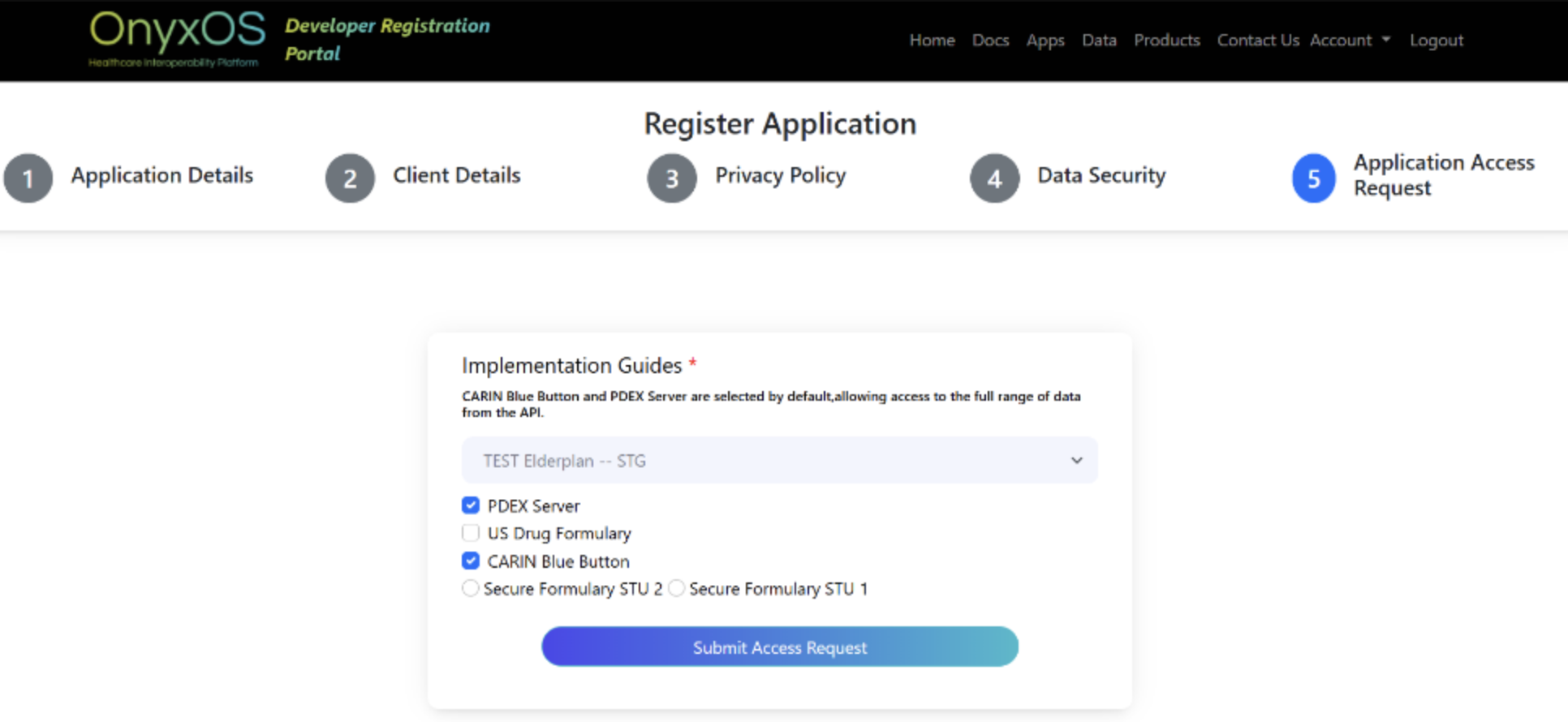1568x722 pixels.
Task: Open the TEST Elderplan -- STG dropdown
Action: [779, 461]
